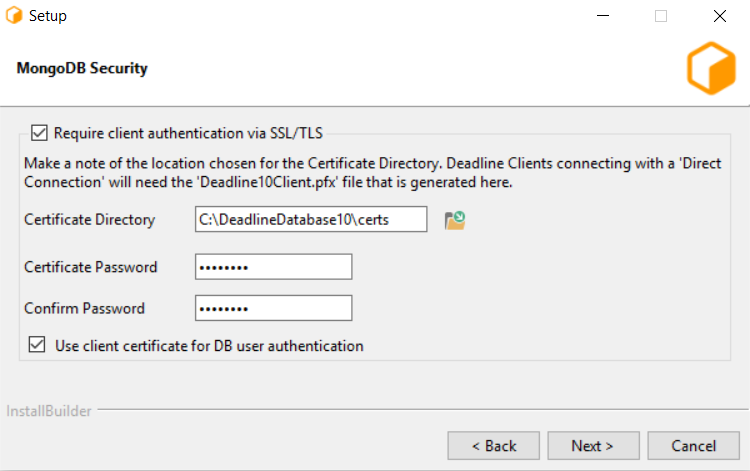Screen dimensions: 750x471
Task: Proceed by pressing the Next button
Action: [593, 446]
